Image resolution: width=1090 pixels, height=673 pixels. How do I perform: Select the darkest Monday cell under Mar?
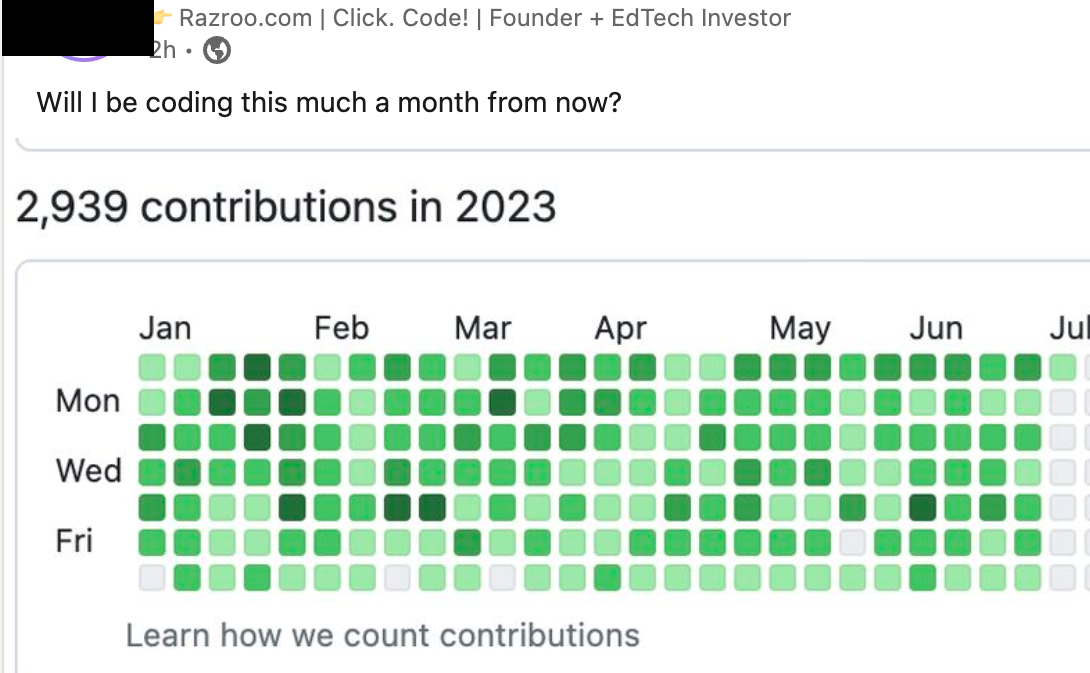coord(502,402)
